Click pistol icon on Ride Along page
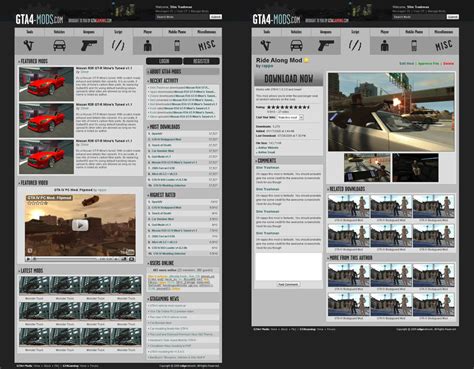The width and height of the screenshot is (474, 369). click(x=326, y=45)
